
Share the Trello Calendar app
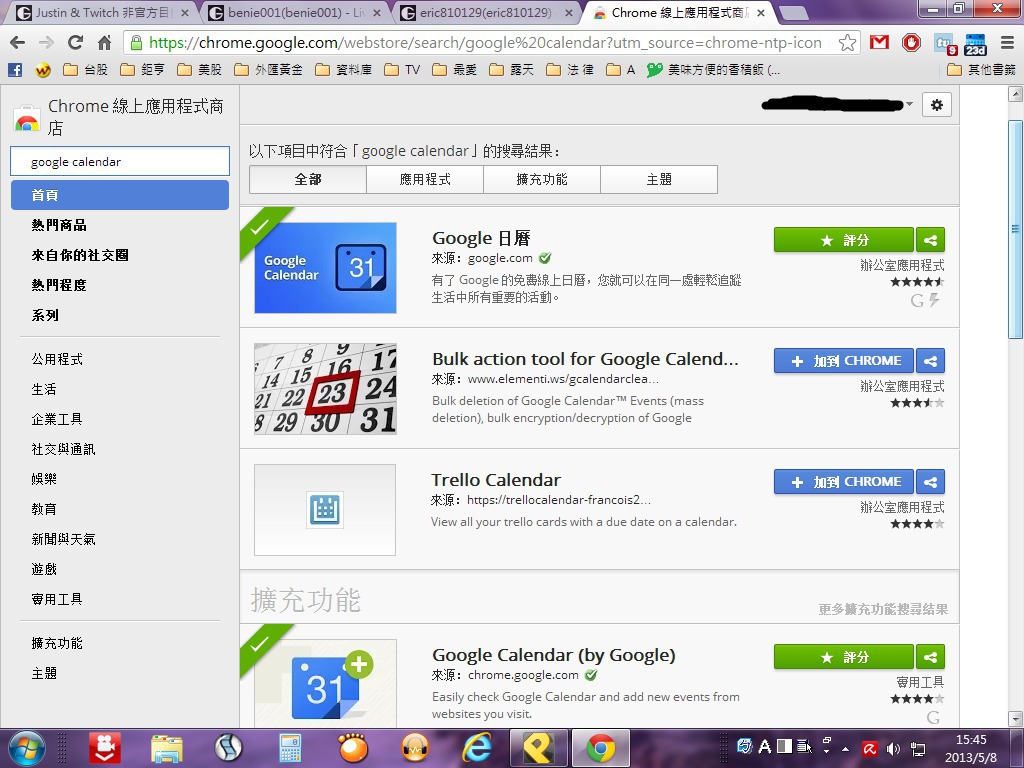pyautogui.click(x=931, y=482)
